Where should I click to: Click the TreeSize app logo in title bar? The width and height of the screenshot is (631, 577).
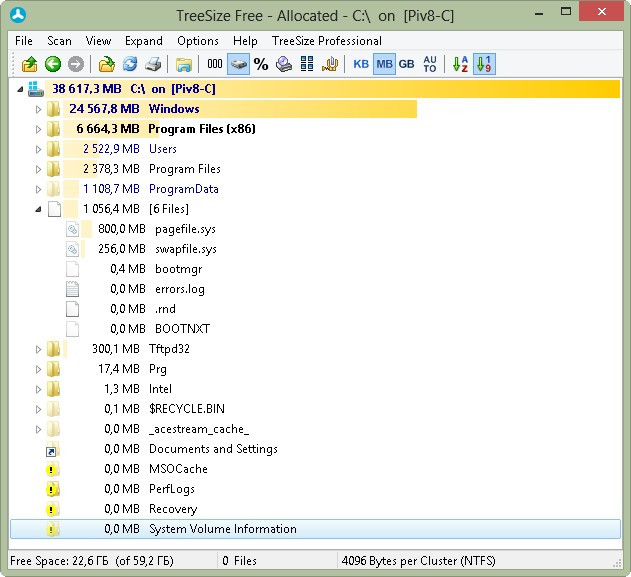18,16
